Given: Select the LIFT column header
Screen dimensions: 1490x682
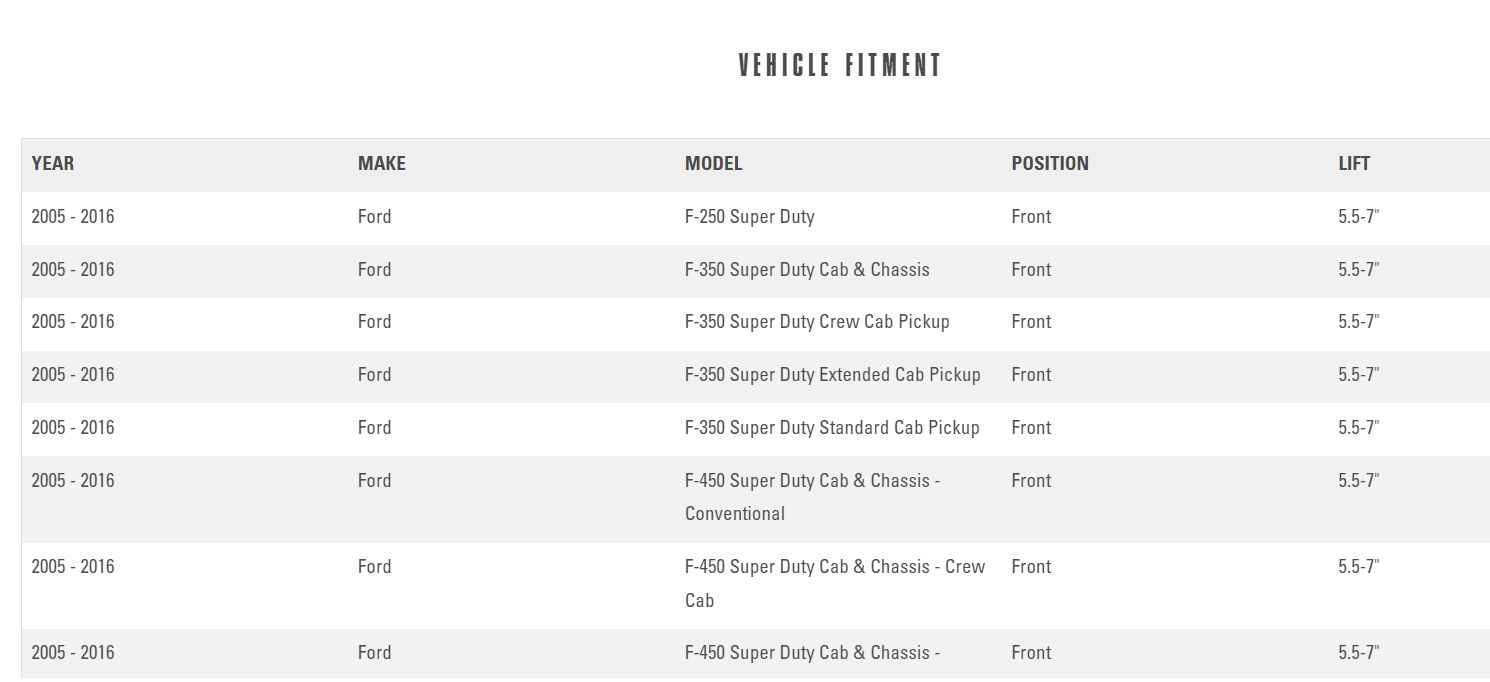Looking at the screenshot, I should pos(1354,164).
